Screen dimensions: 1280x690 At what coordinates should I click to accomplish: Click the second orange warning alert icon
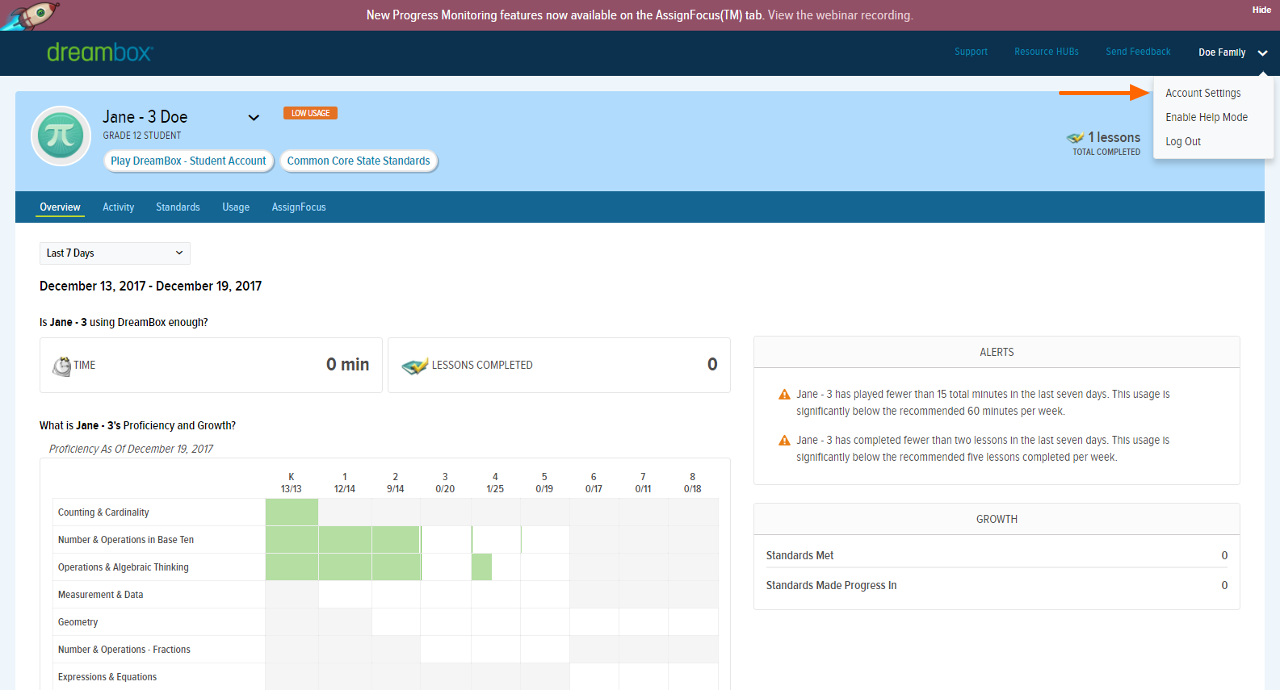[784, 441]
